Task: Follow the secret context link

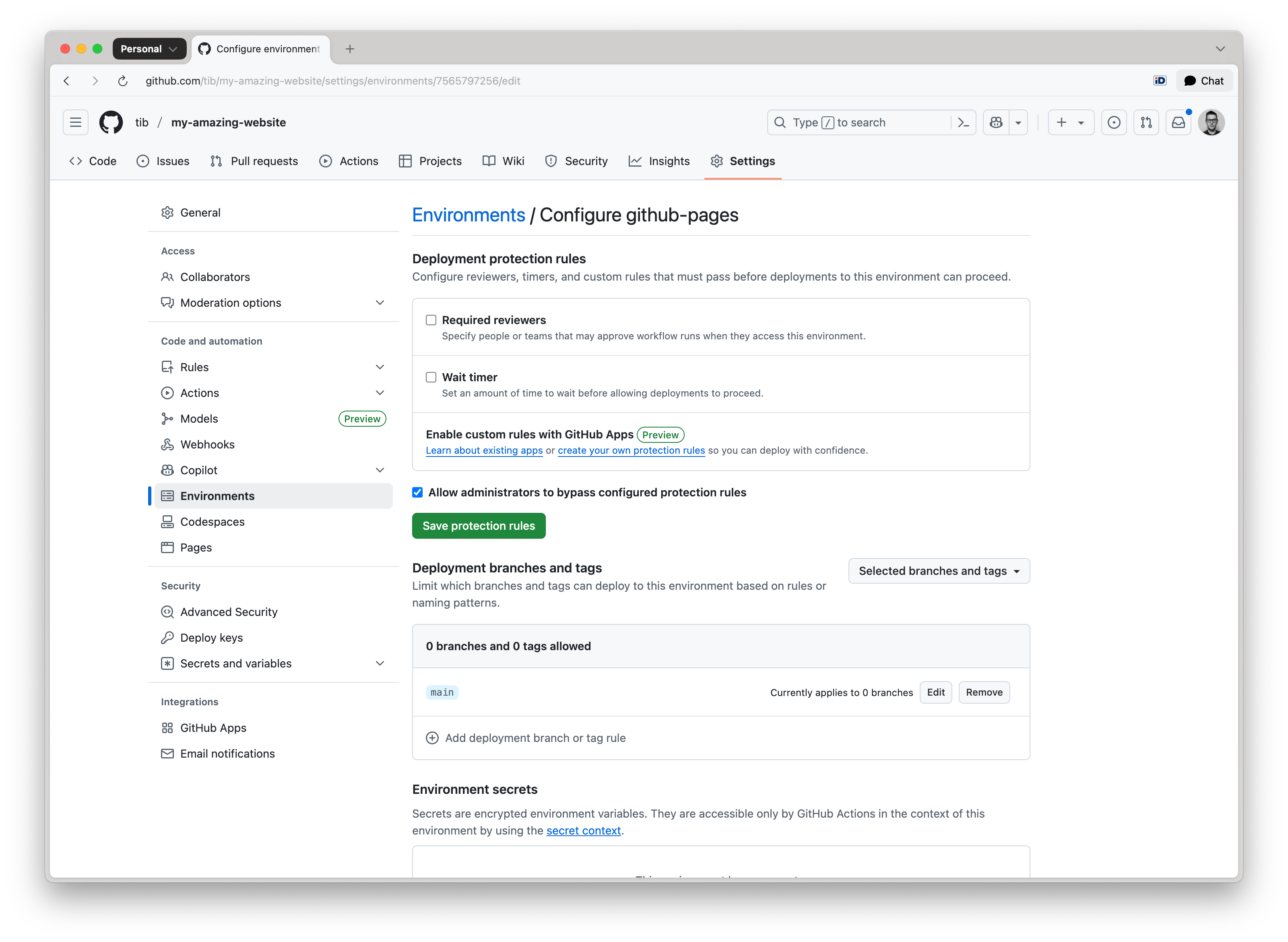Action: tap(583, 831)
